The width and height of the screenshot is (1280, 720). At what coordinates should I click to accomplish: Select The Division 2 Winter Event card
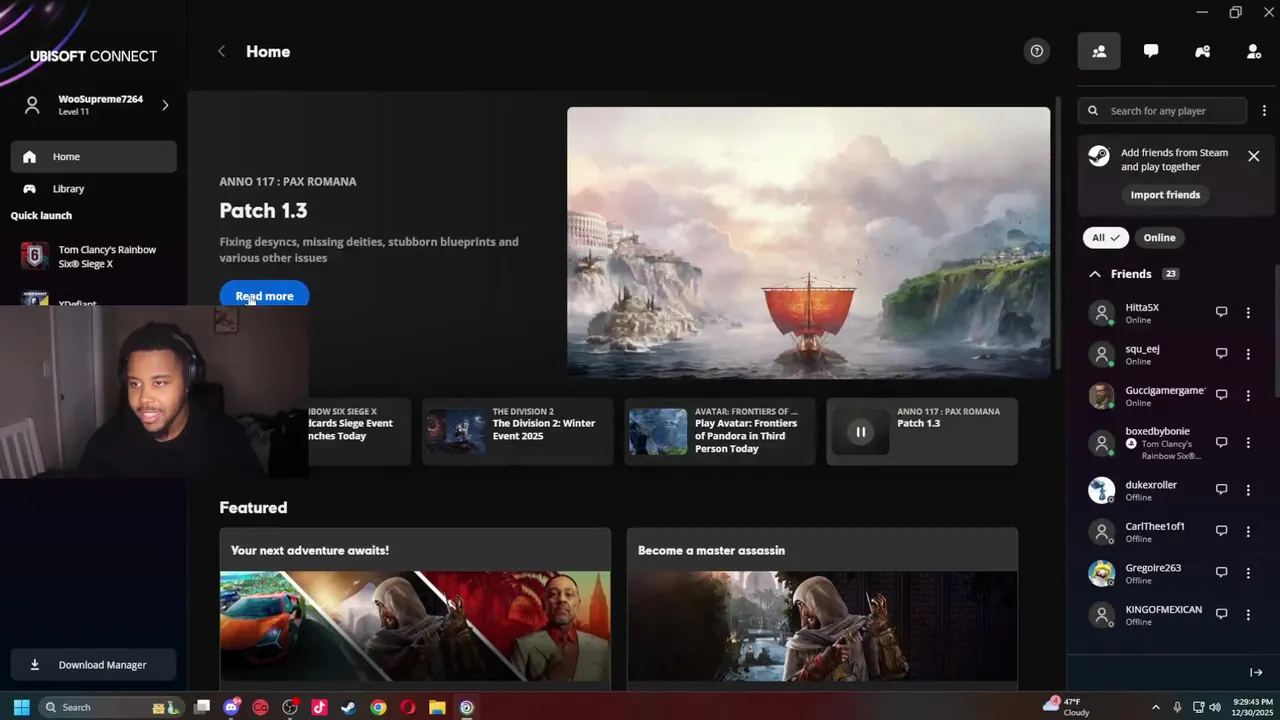(517, 431)
